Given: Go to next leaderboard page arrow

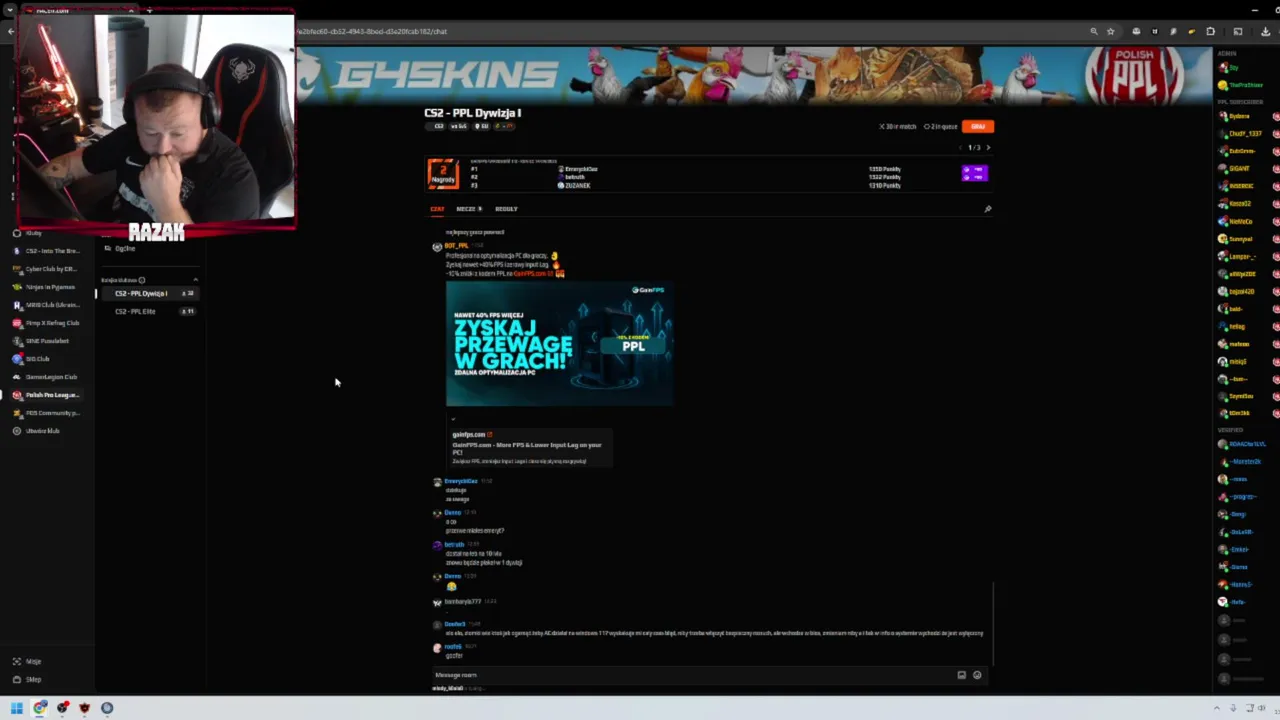Looking at the screenshot, I should [x=988, y=148].
